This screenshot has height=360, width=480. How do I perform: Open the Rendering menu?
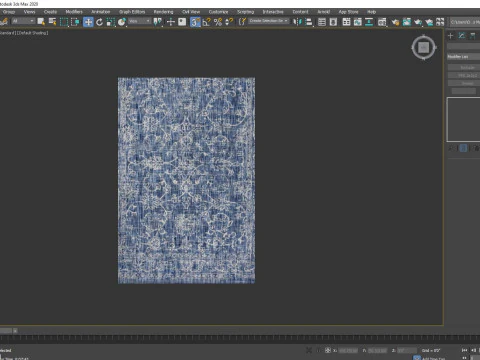tap(163, 12)
